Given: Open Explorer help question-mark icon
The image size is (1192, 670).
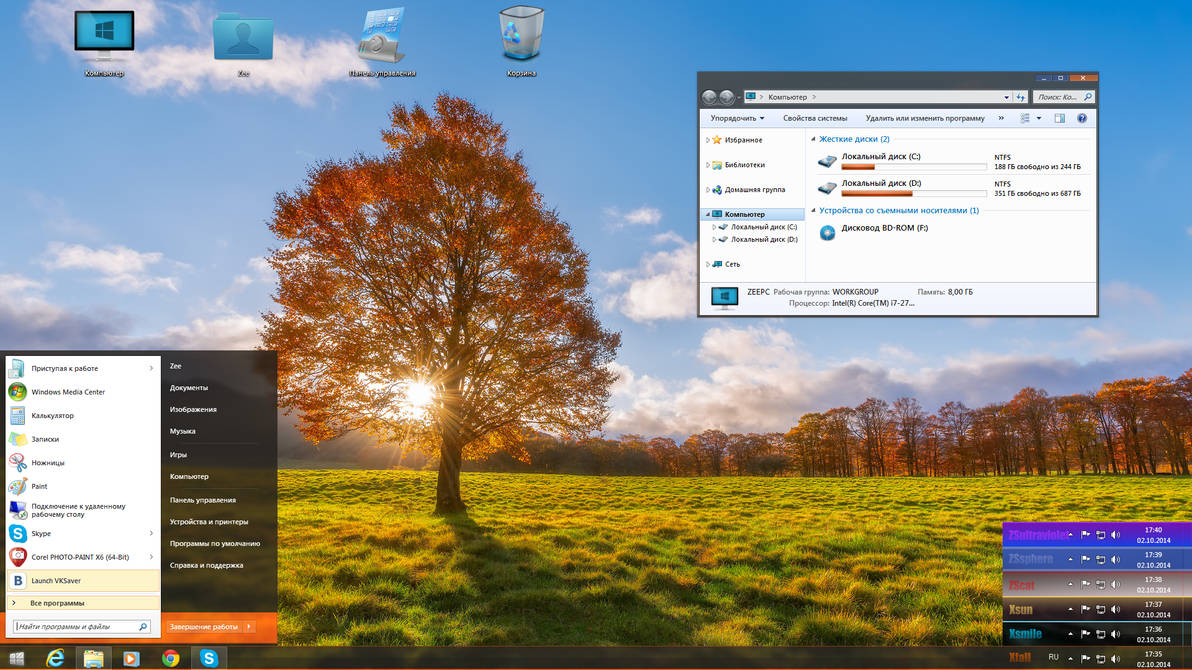Looking at the screenshot, I should [1082, 118].
